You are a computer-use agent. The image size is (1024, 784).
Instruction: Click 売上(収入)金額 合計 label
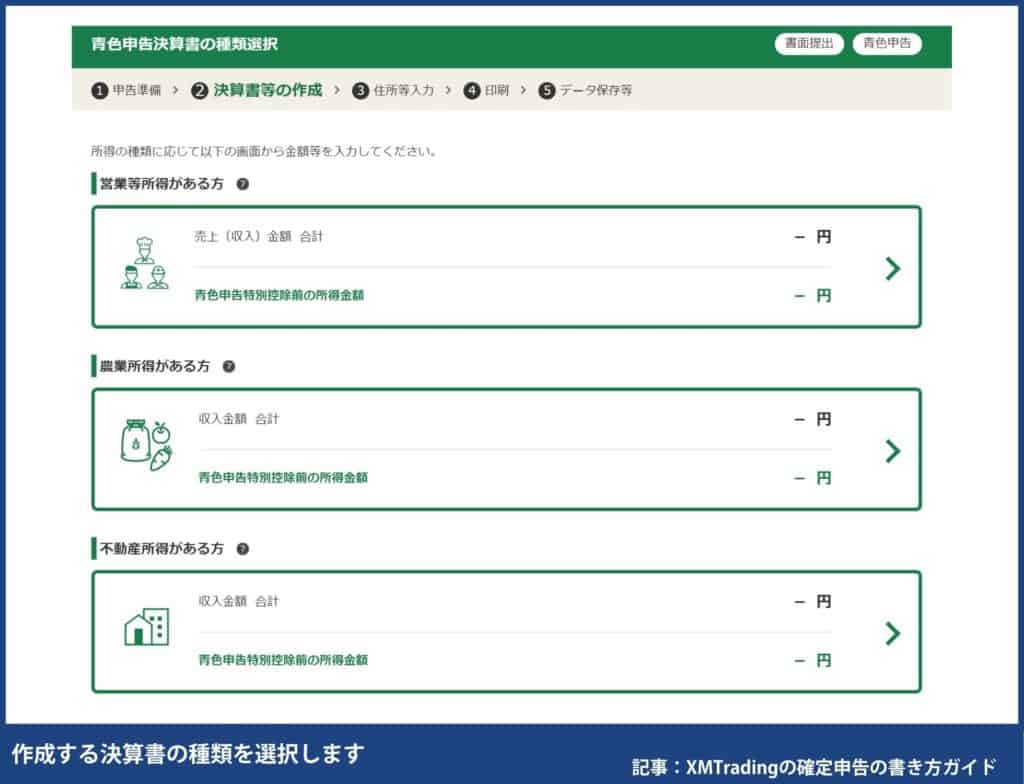(x=259, y=237)
